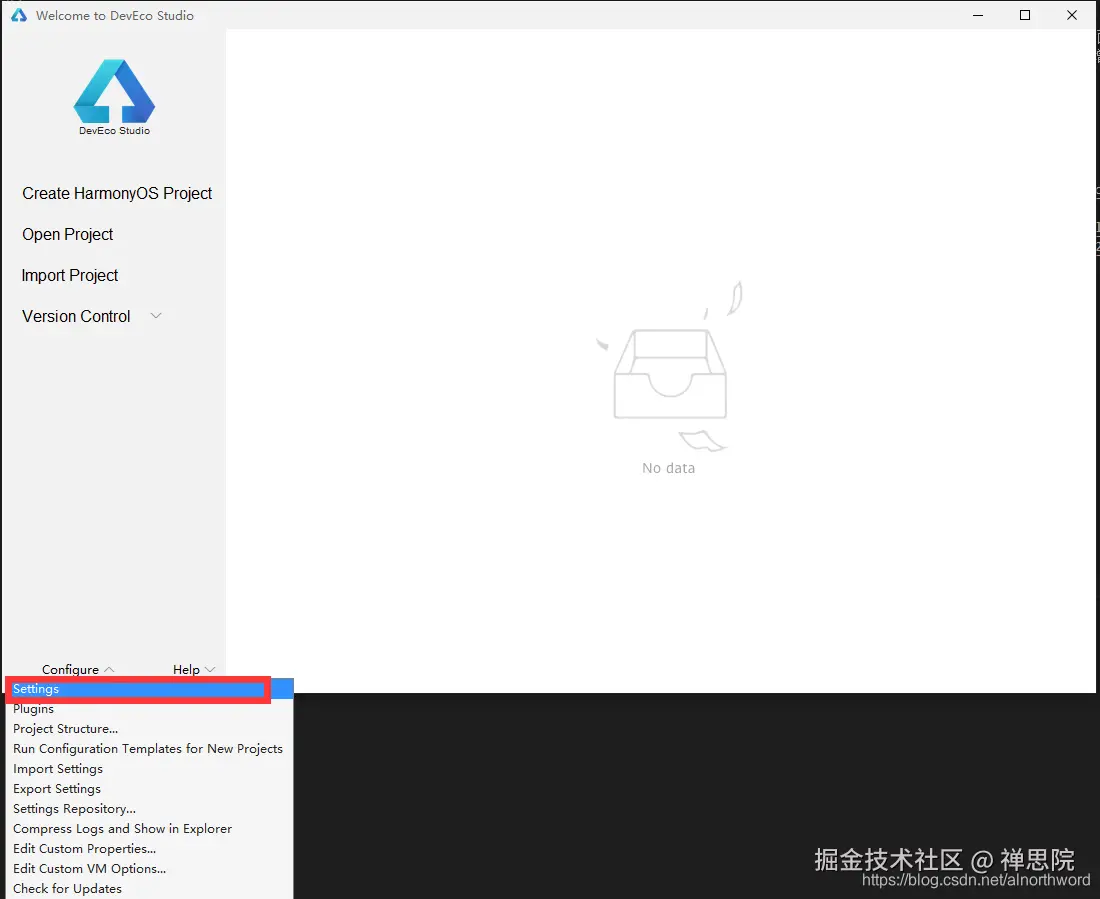Open the Project Structure dialog
1100x899 pixels.
pos(65,728)
